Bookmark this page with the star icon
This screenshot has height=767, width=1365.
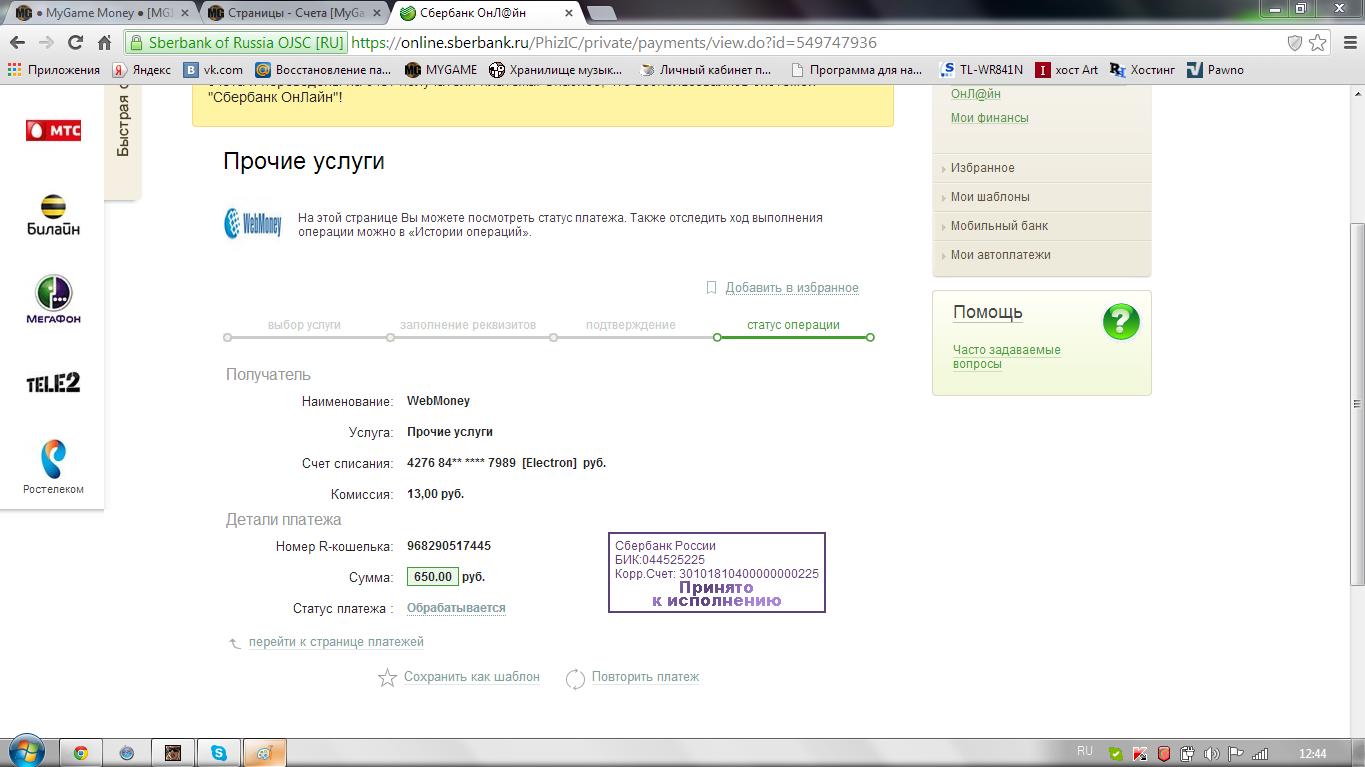coord(1318,43)
